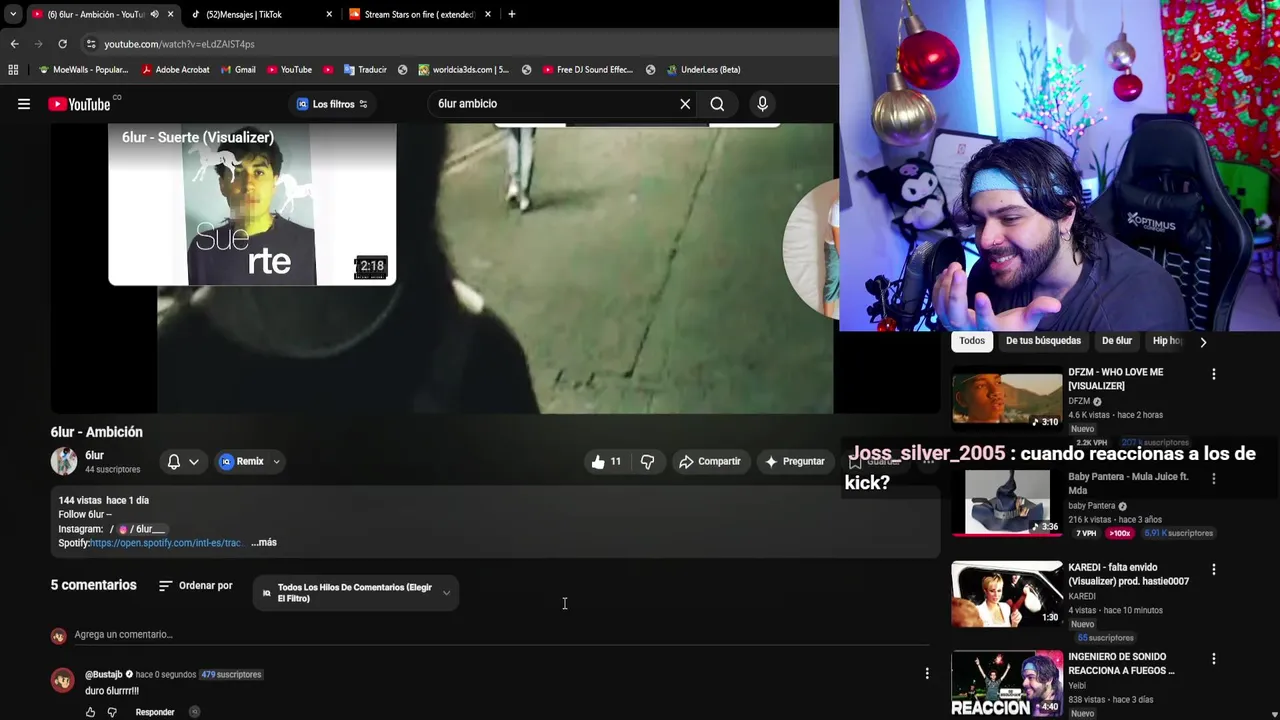The width and height of the screenshot is (1280, 720).
Task: Select the Todos filter chip
Action: tap(972, 341)
